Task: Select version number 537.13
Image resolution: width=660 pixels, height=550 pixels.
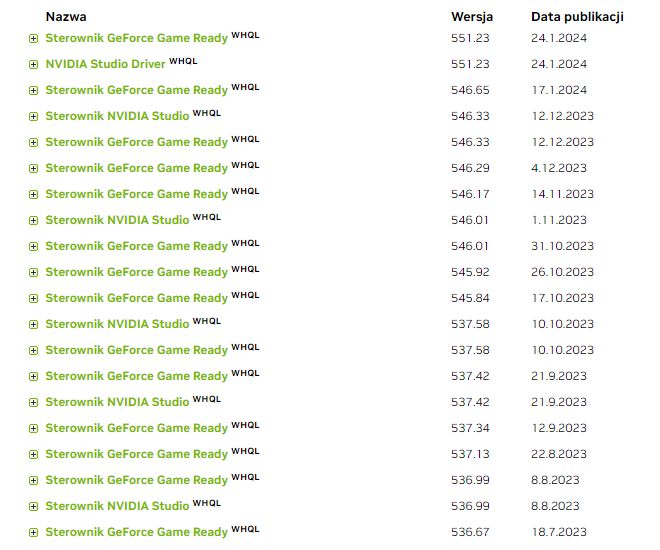Action: coord(470,454)
